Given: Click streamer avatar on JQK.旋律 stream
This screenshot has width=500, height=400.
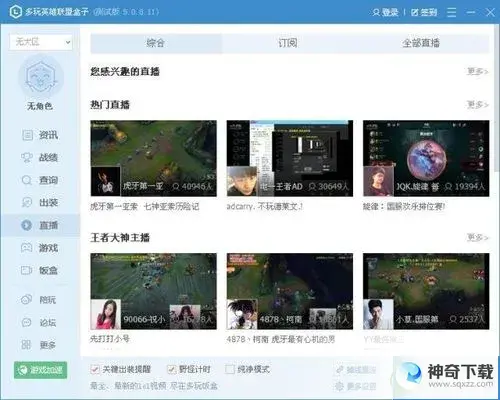Looking at the screenshot, I should (379, 181).
